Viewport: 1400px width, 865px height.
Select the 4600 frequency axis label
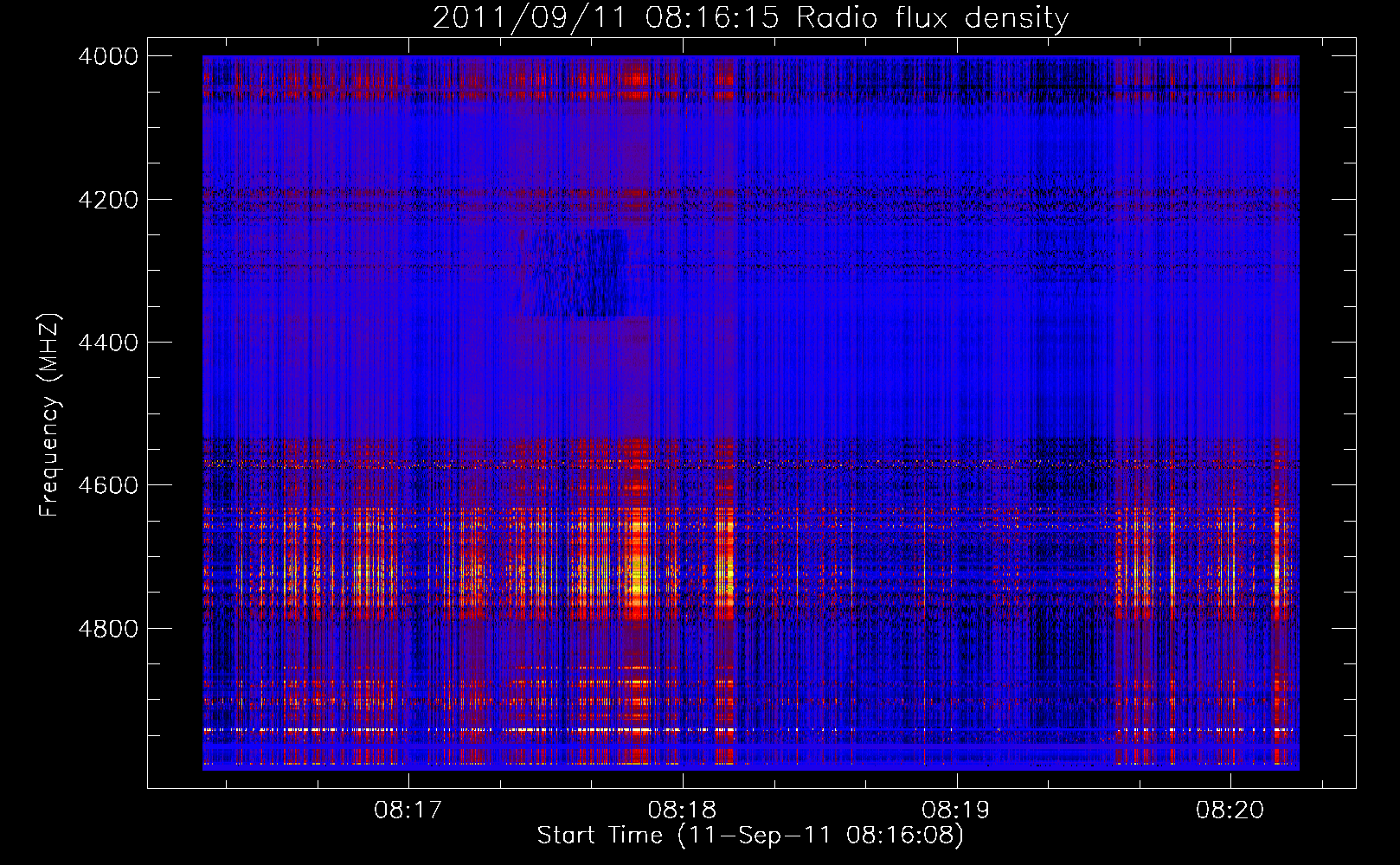pos(108,485)
